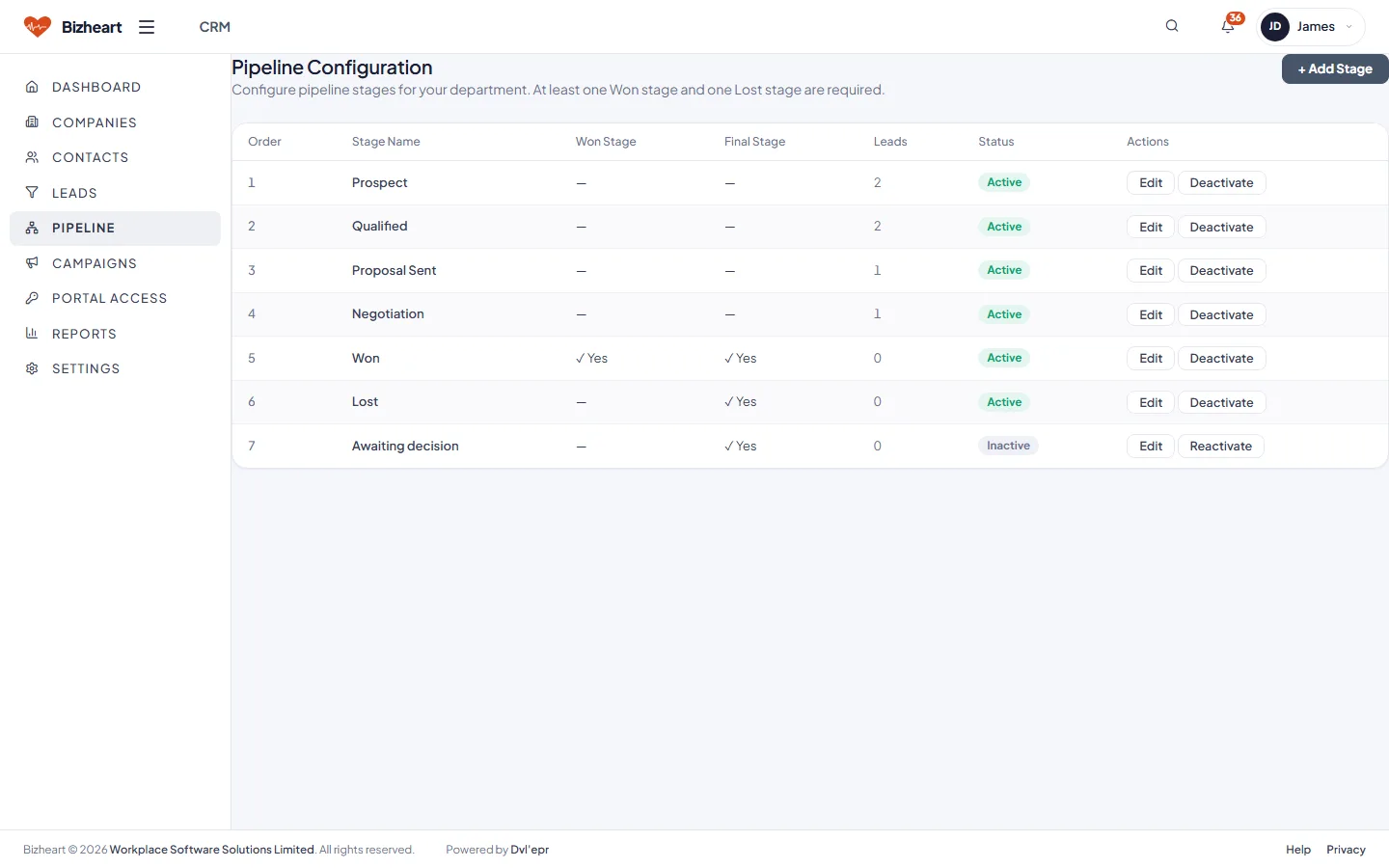Image resolution: width=1389 pixels, height=868 pixels.
Task: Click the Dvl'epr footer link
Action: tap(530, 850)
